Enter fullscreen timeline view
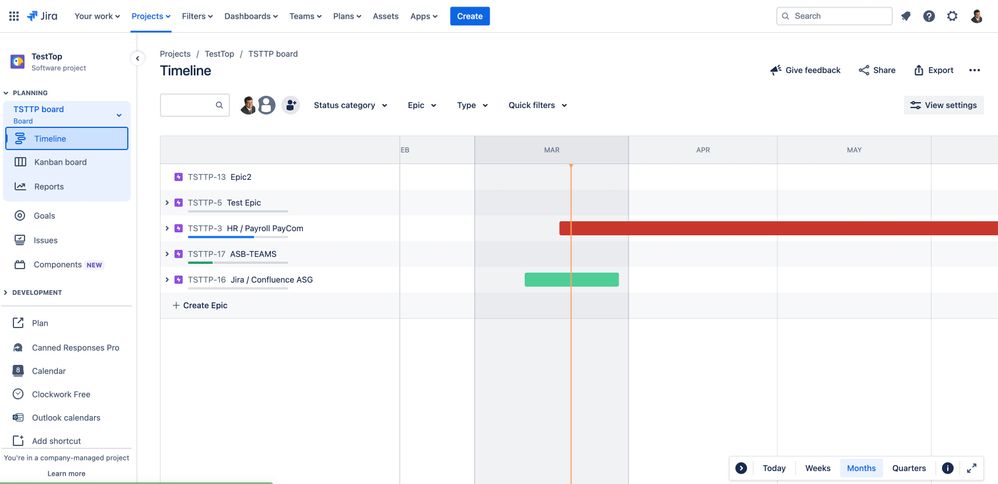This screenshot has width=998, height=484. coord(971,468)
